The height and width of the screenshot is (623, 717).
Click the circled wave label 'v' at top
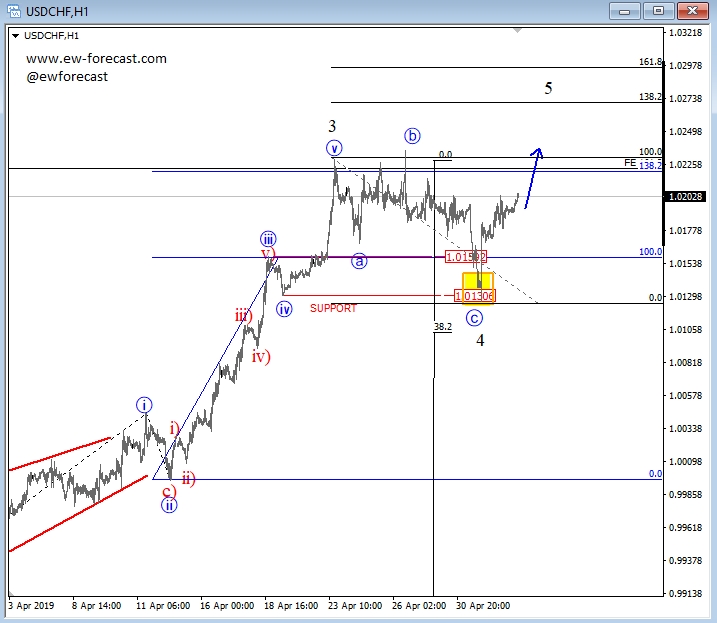point(334,148)
